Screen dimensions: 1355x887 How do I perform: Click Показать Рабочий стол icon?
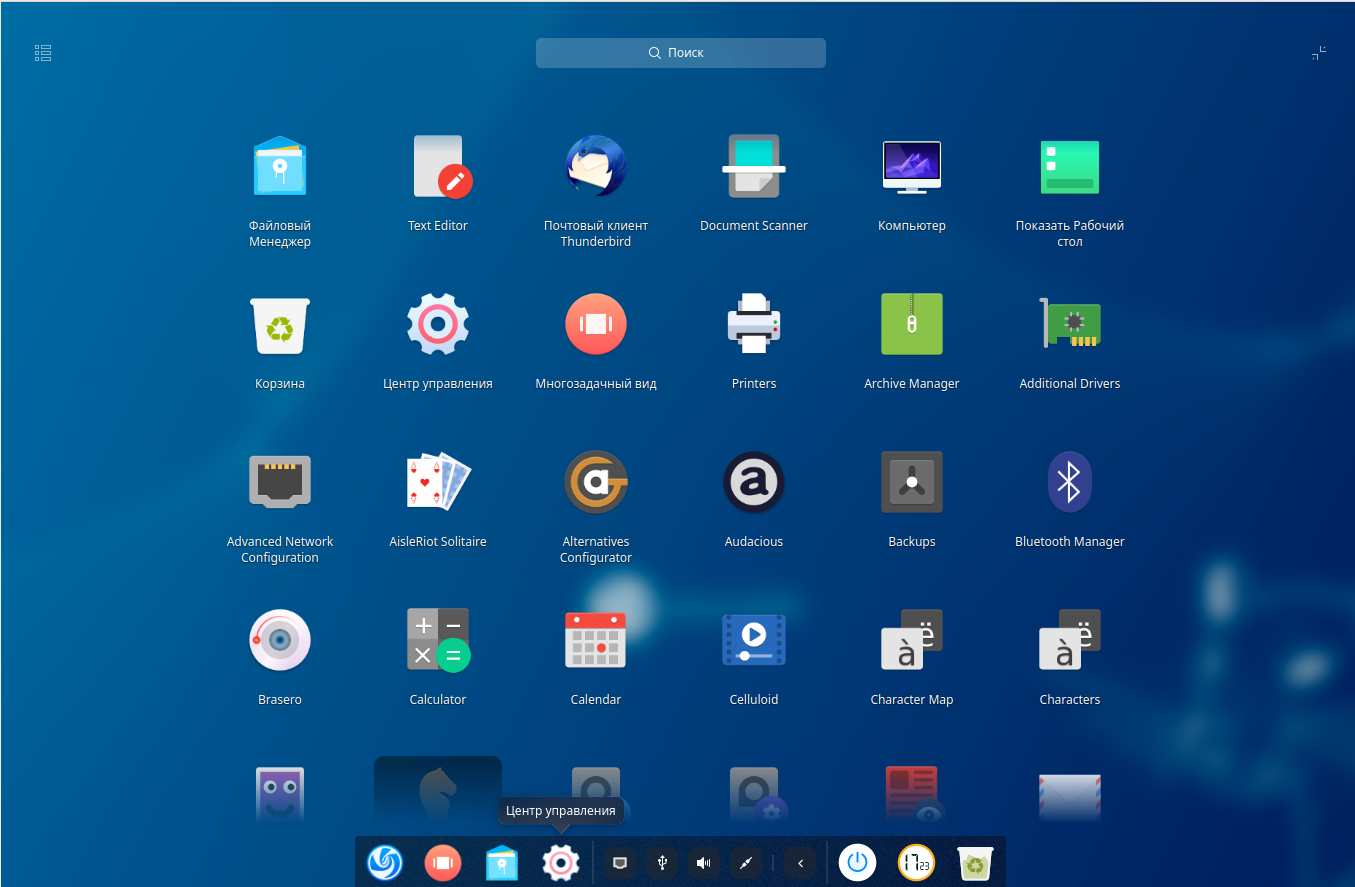coord(1070,166)
